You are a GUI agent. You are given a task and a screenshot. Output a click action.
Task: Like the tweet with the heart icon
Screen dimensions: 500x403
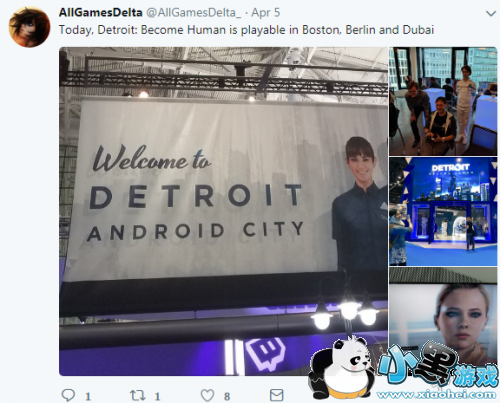207,395
